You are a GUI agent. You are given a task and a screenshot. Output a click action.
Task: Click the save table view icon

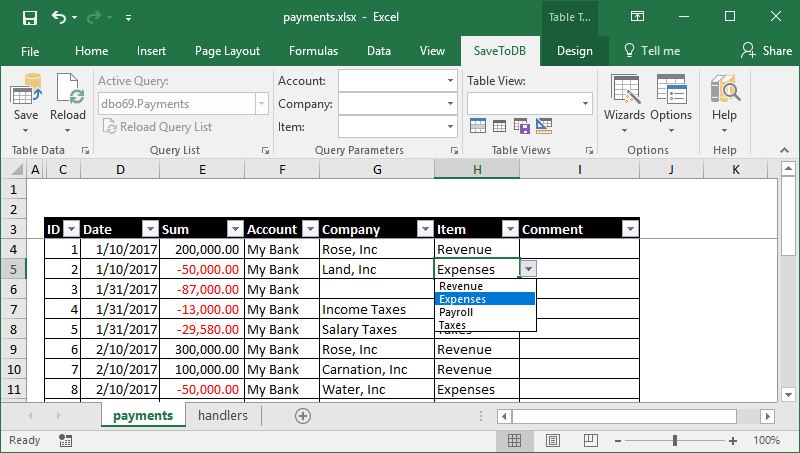pyautogui.click(x=521, y=125)
